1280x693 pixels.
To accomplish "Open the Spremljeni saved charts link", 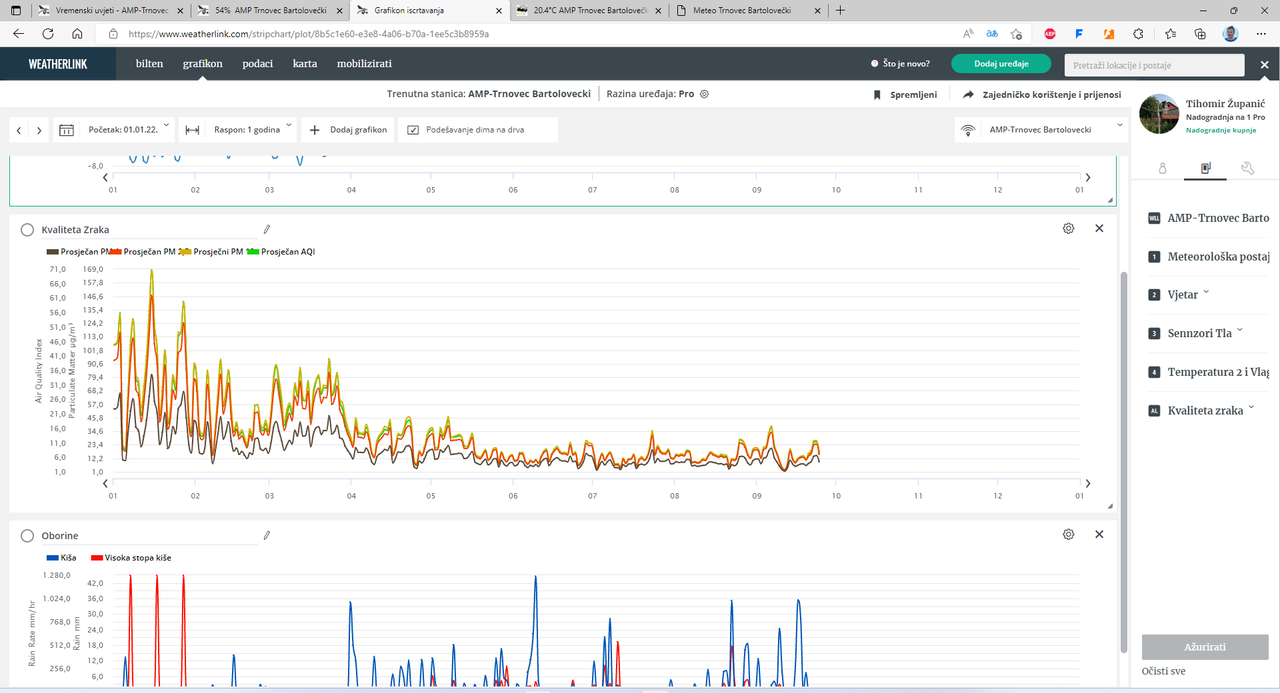I will tap(905, 95).
